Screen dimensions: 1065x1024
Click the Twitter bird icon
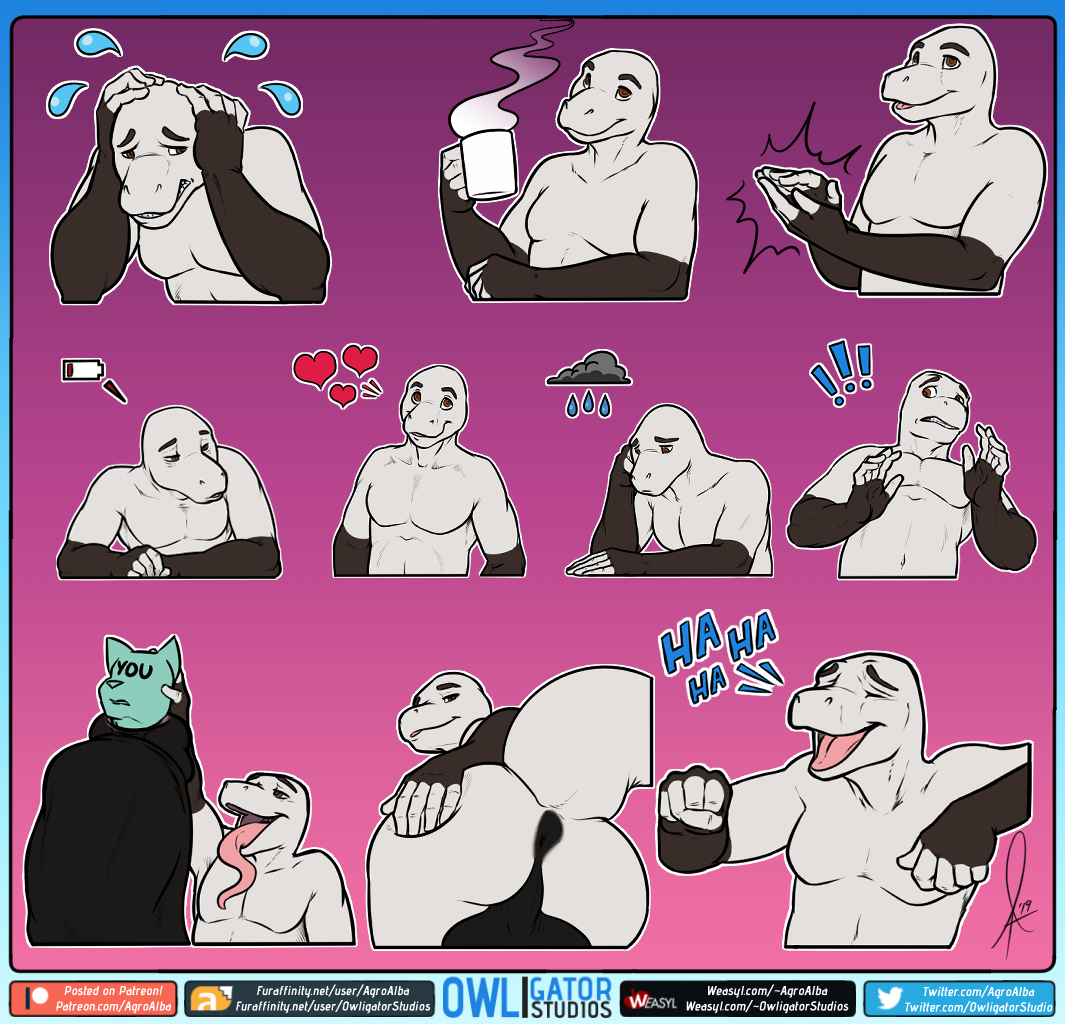pyautogui.click(x=888, y=999)
